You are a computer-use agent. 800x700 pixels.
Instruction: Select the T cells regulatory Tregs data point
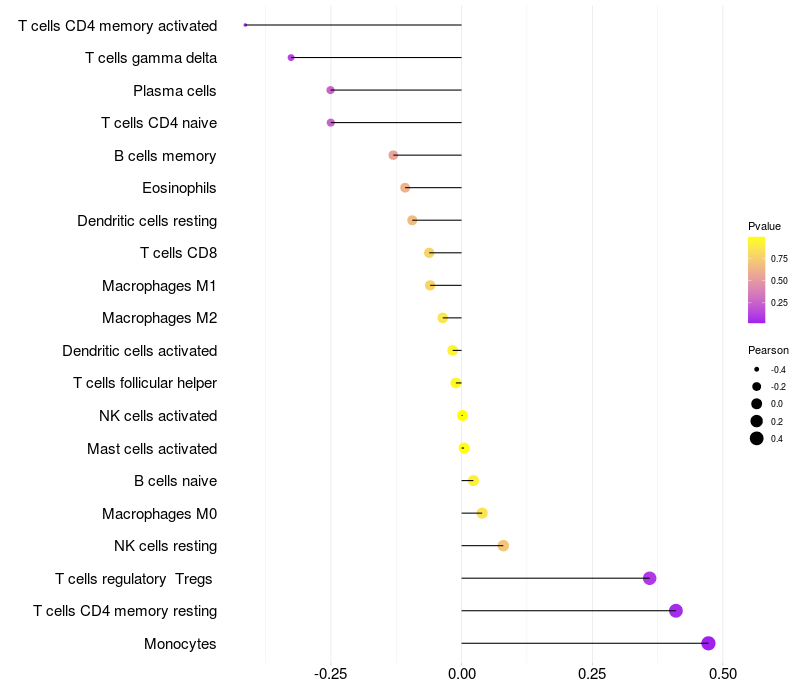[x=649, y=578]
